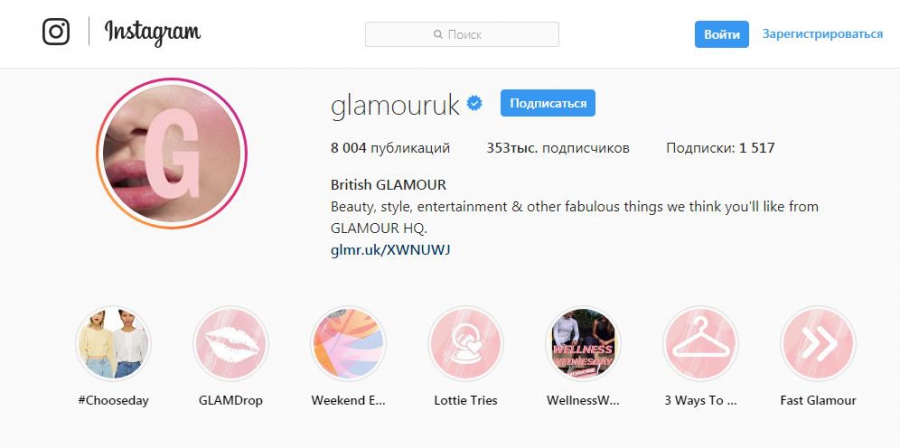Open the glmr.uk/XWNUWJ bio link
This screenshot has width=900, height=448.
coord(390,250)
